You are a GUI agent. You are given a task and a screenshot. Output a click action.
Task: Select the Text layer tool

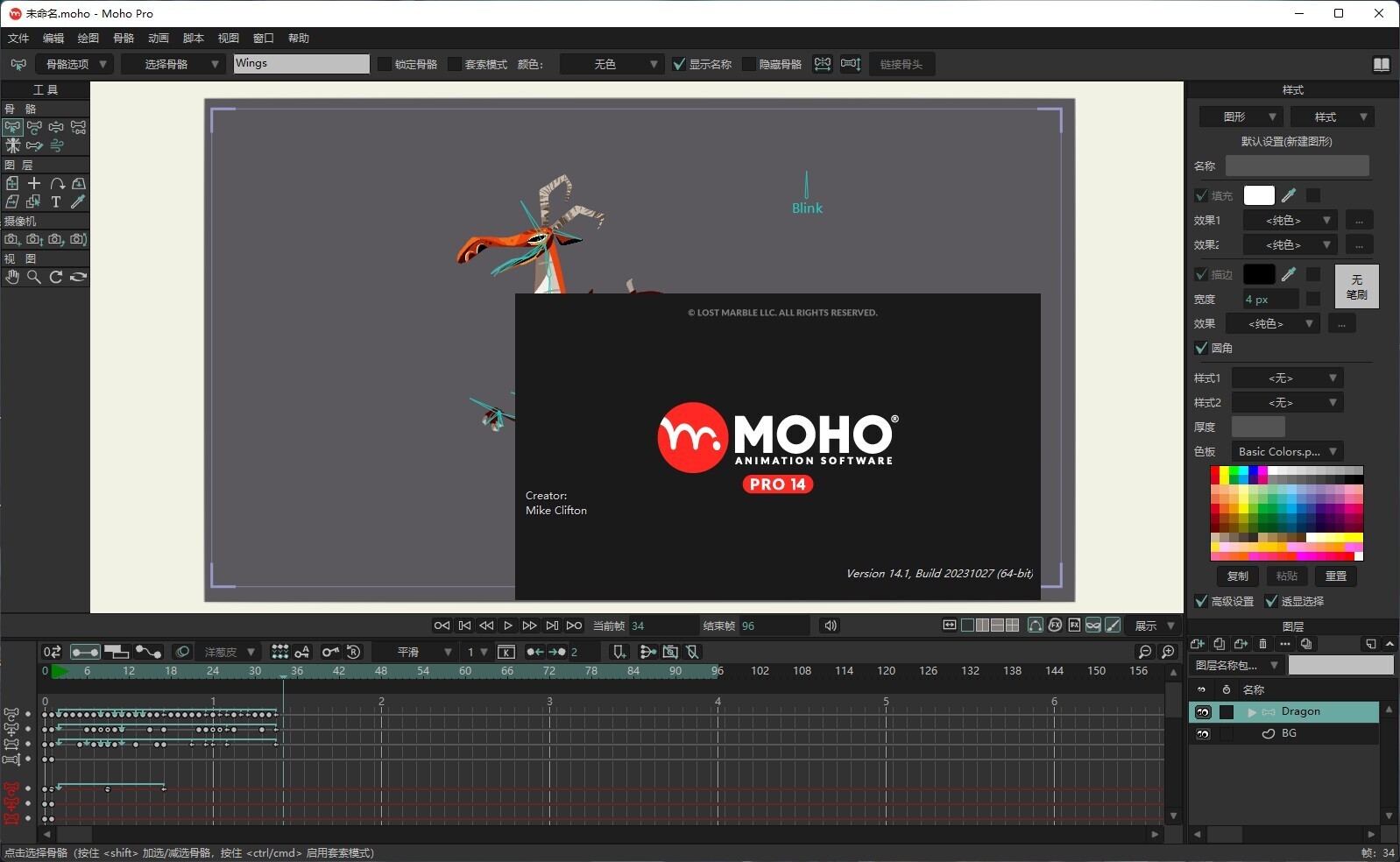click(56, 201)
